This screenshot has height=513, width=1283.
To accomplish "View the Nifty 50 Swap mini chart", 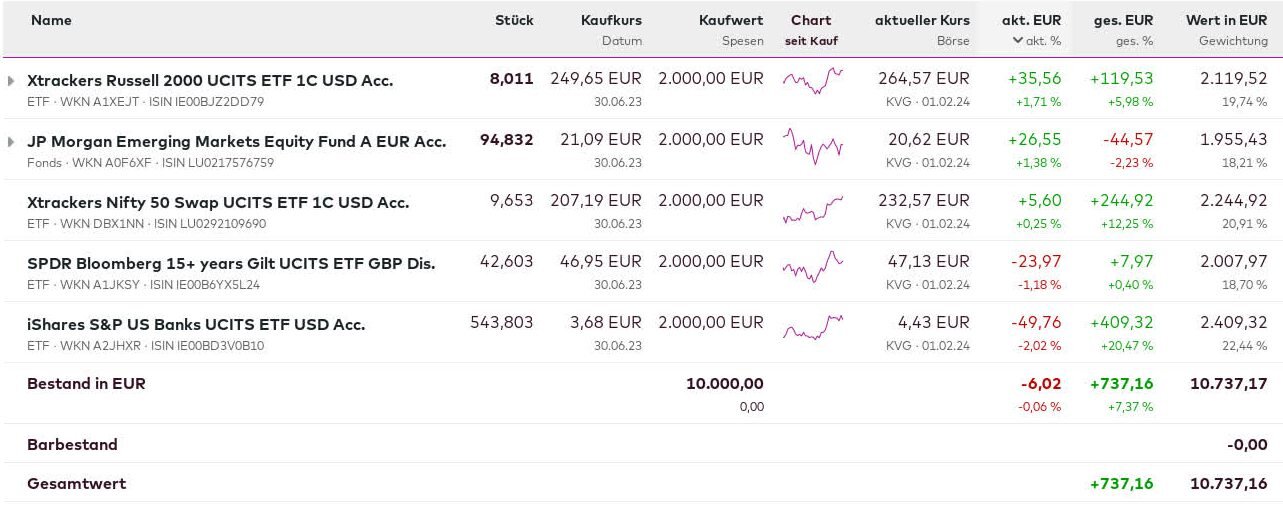I will click(812, 209).
